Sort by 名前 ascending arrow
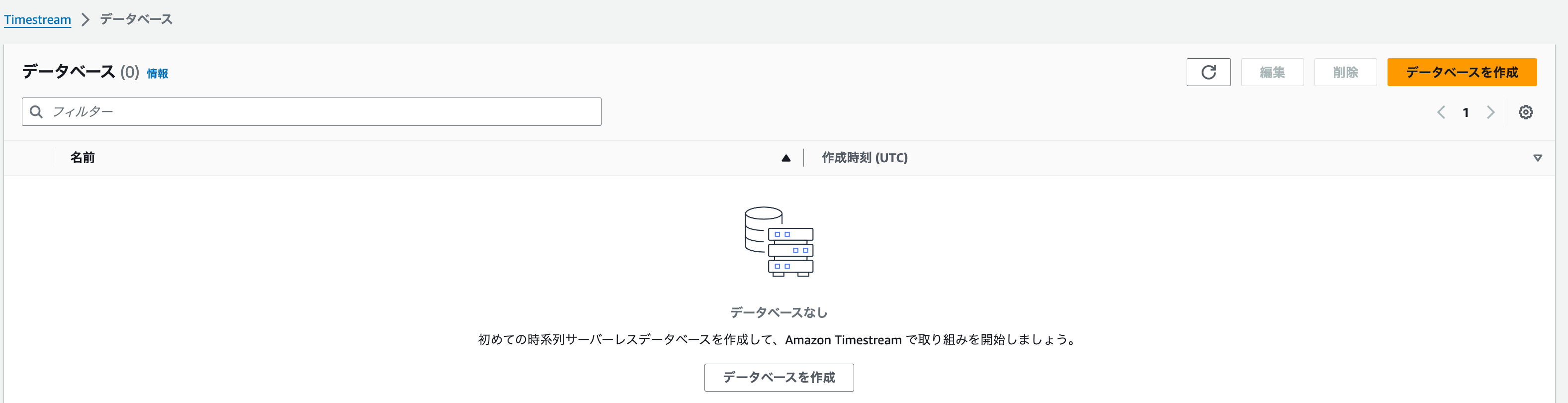The image size is (1568, 403). 786,158
